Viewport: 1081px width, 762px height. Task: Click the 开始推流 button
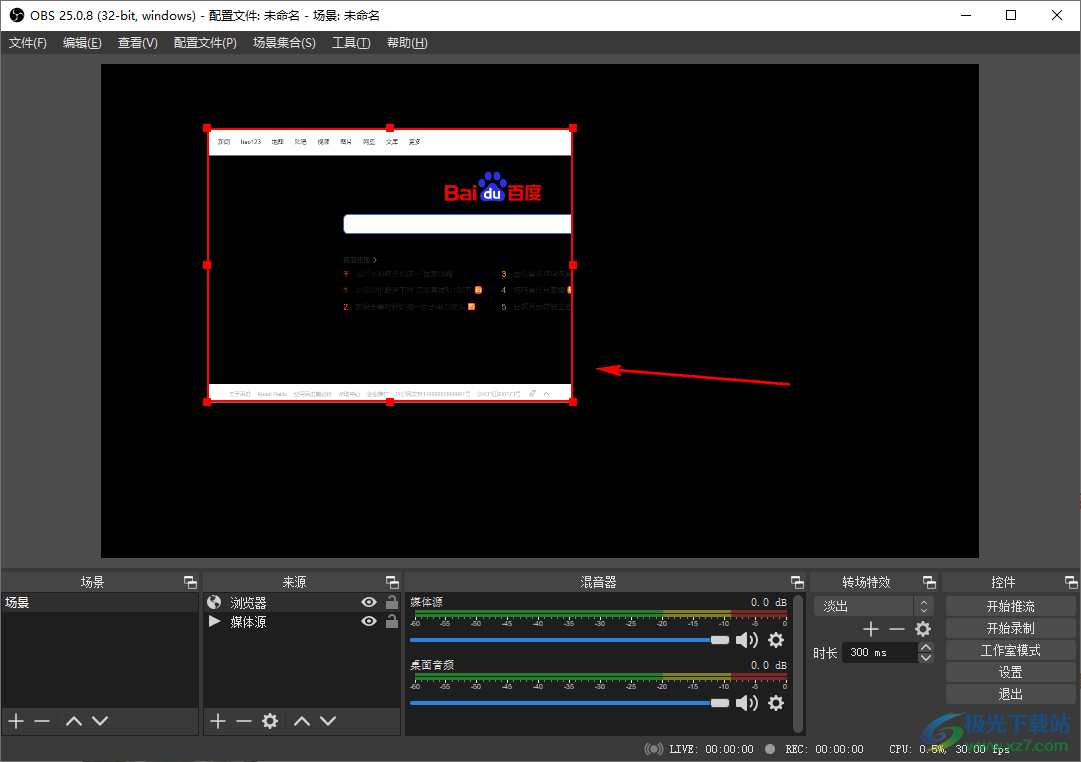(x=1010, y=606)
